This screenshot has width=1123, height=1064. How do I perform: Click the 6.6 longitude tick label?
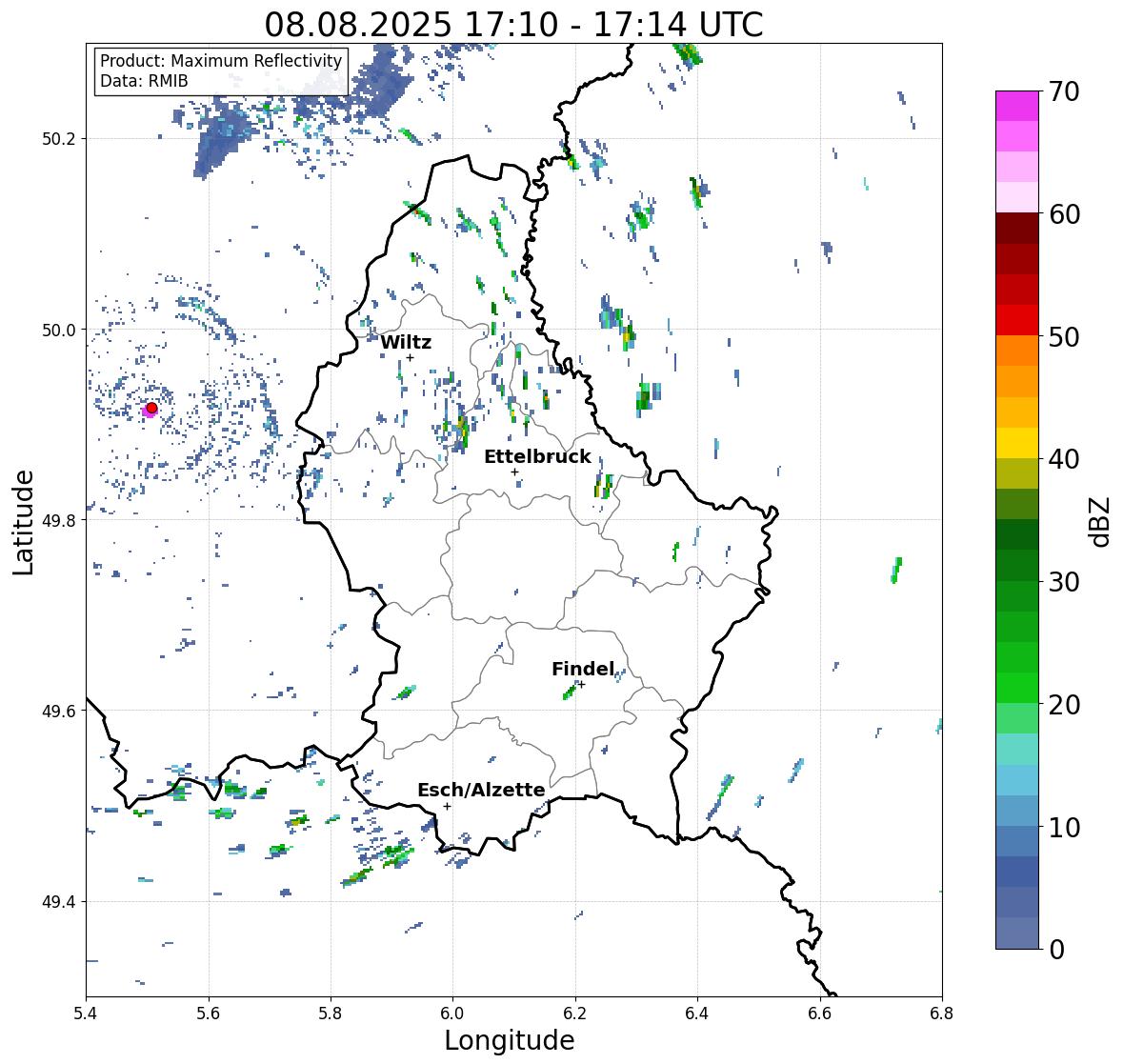click(820, 1014)
